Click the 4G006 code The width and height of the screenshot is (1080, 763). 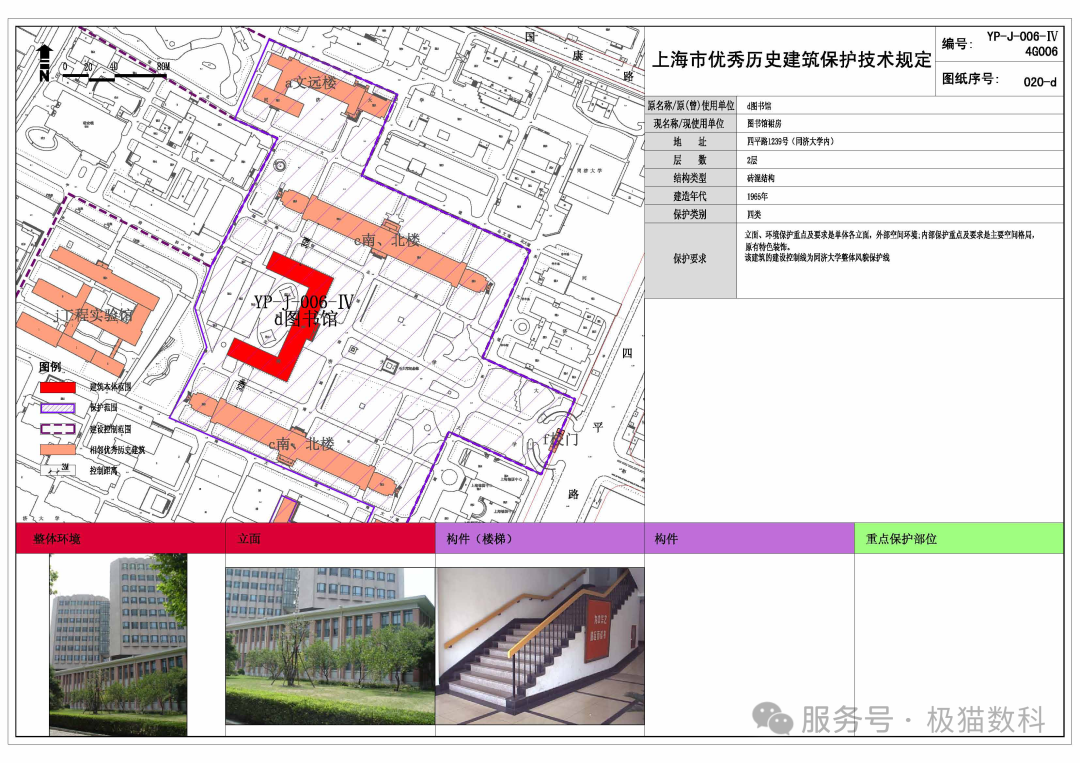click(x=1041, y=52)
